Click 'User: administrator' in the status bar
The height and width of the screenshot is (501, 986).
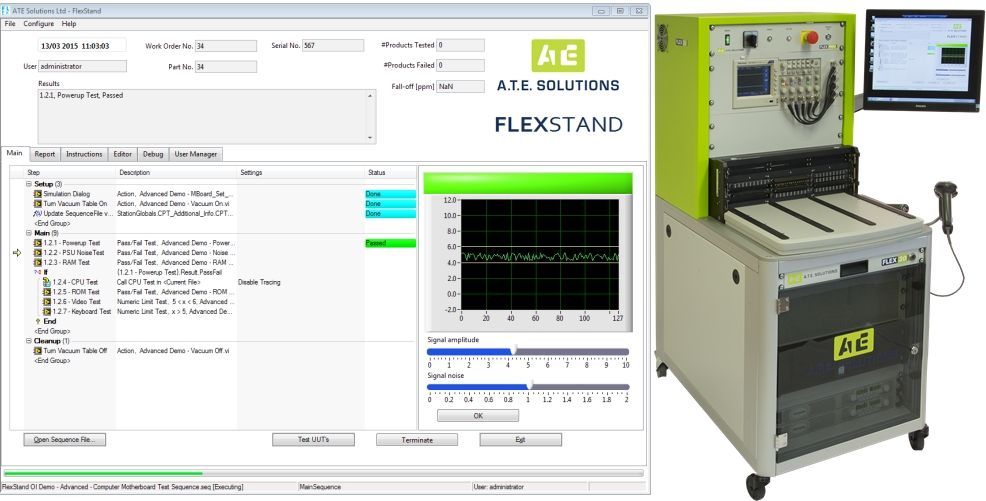499,487
